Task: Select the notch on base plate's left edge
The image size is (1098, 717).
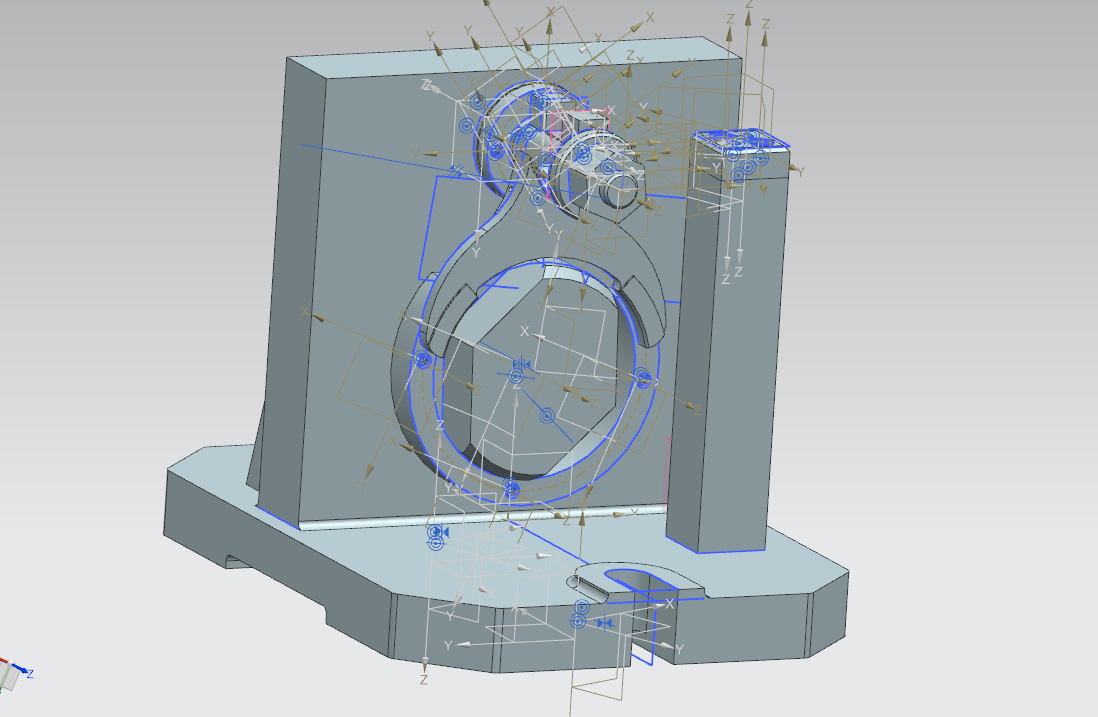Action: (x=239, y=562)
